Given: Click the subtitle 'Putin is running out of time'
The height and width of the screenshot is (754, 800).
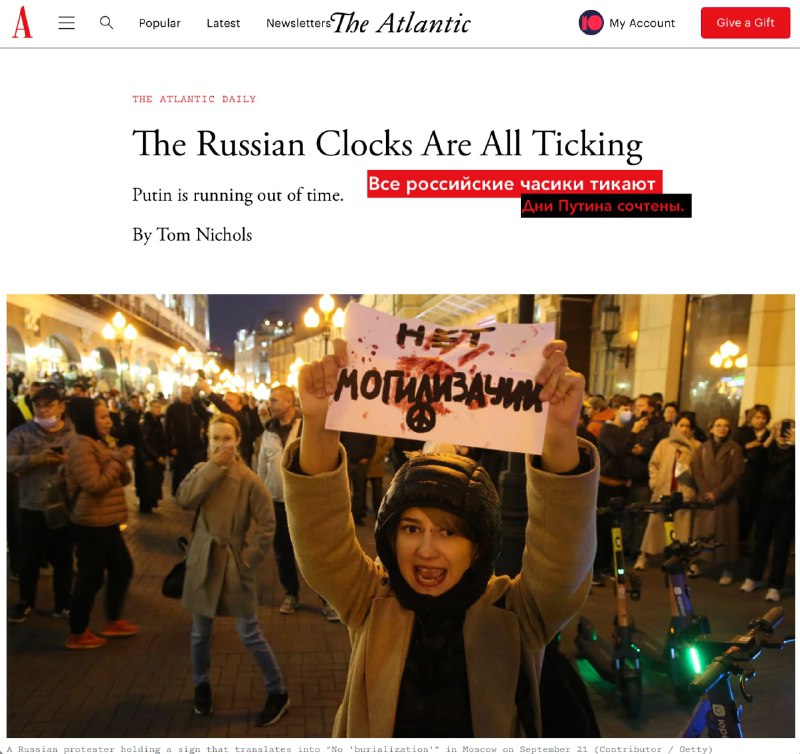Looking at the screenshot, I should click(238, 195).
